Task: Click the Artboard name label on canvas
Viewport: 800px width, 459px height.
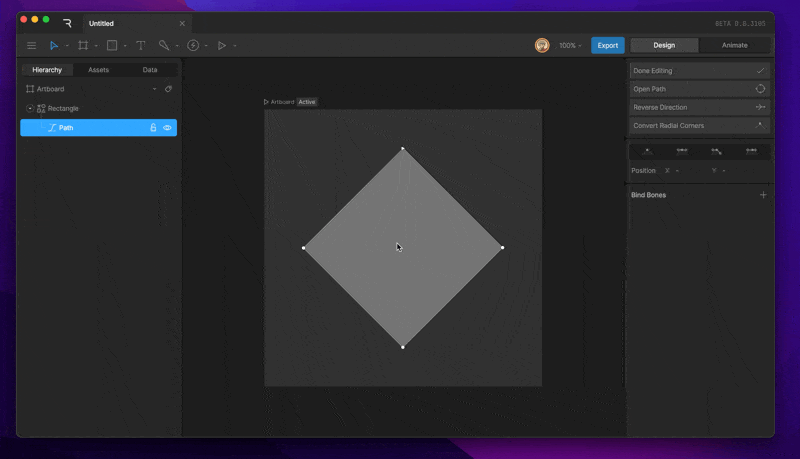Action: point(282,102)
